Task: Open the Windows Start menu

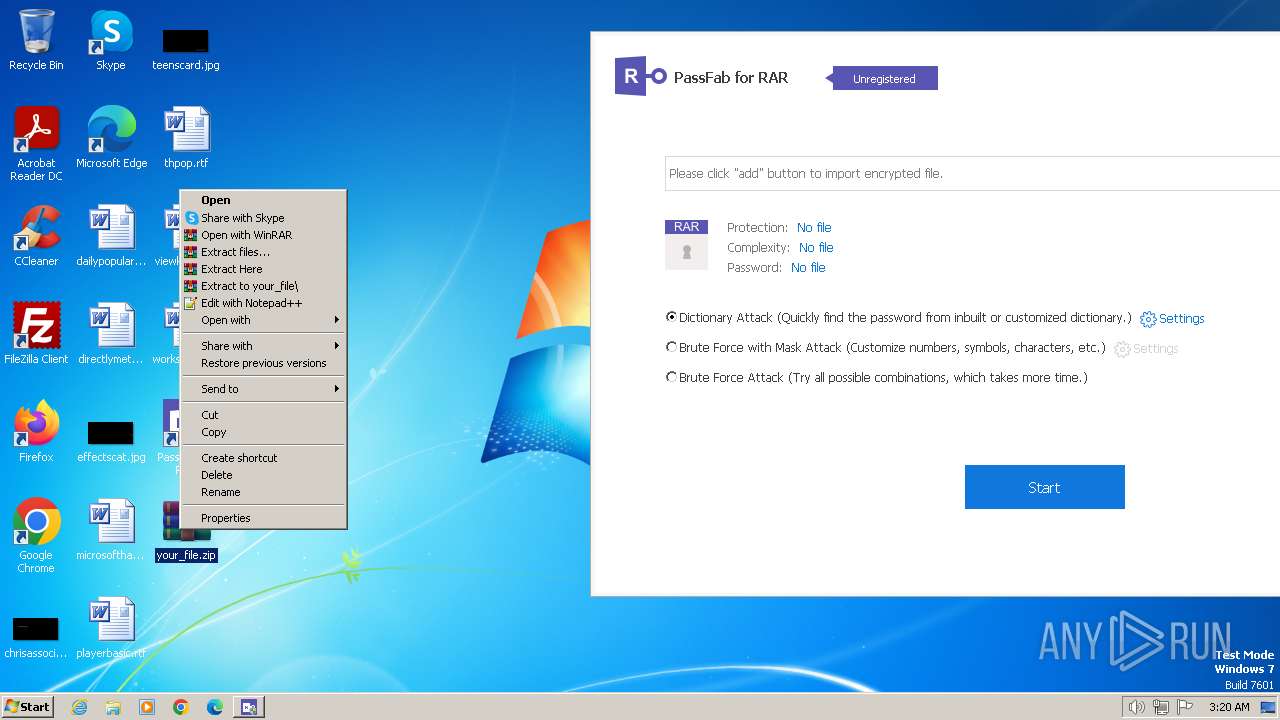Action: click(27, 707)
